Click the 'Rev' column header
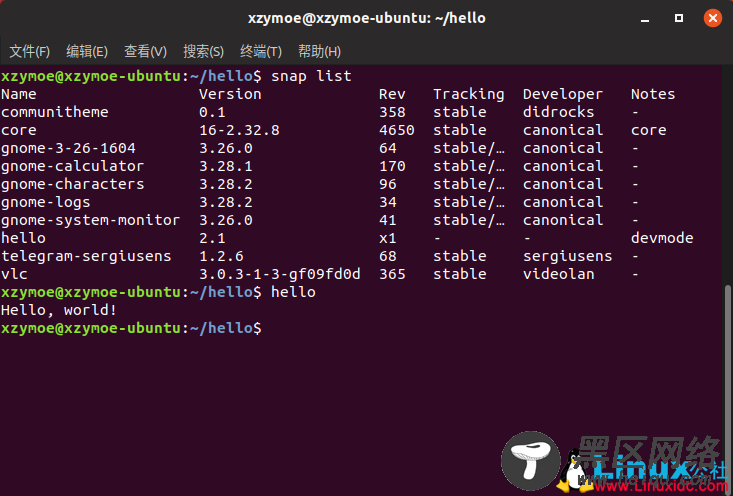This screenshot has height=496, width=733. click(392, 94)
